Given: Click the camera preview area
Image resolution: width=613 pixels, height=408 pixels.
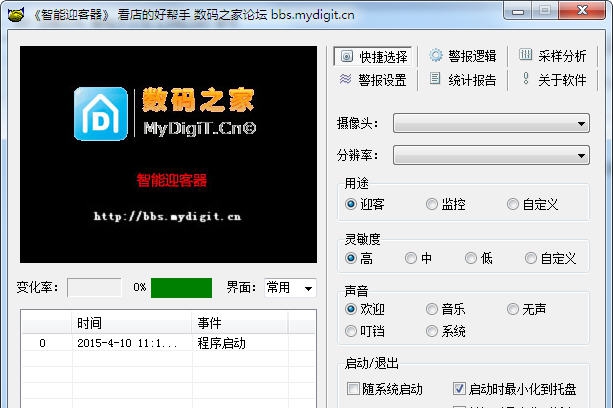Looking at the screenshot, I should coord(168,154).
